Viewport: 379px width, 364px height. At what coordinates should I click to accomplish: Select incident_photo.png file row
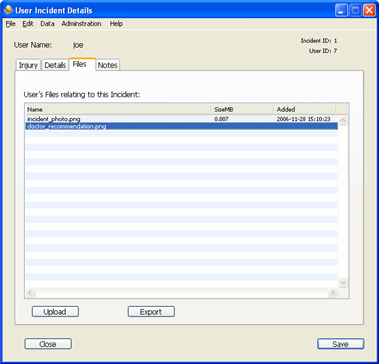[181, 119]
